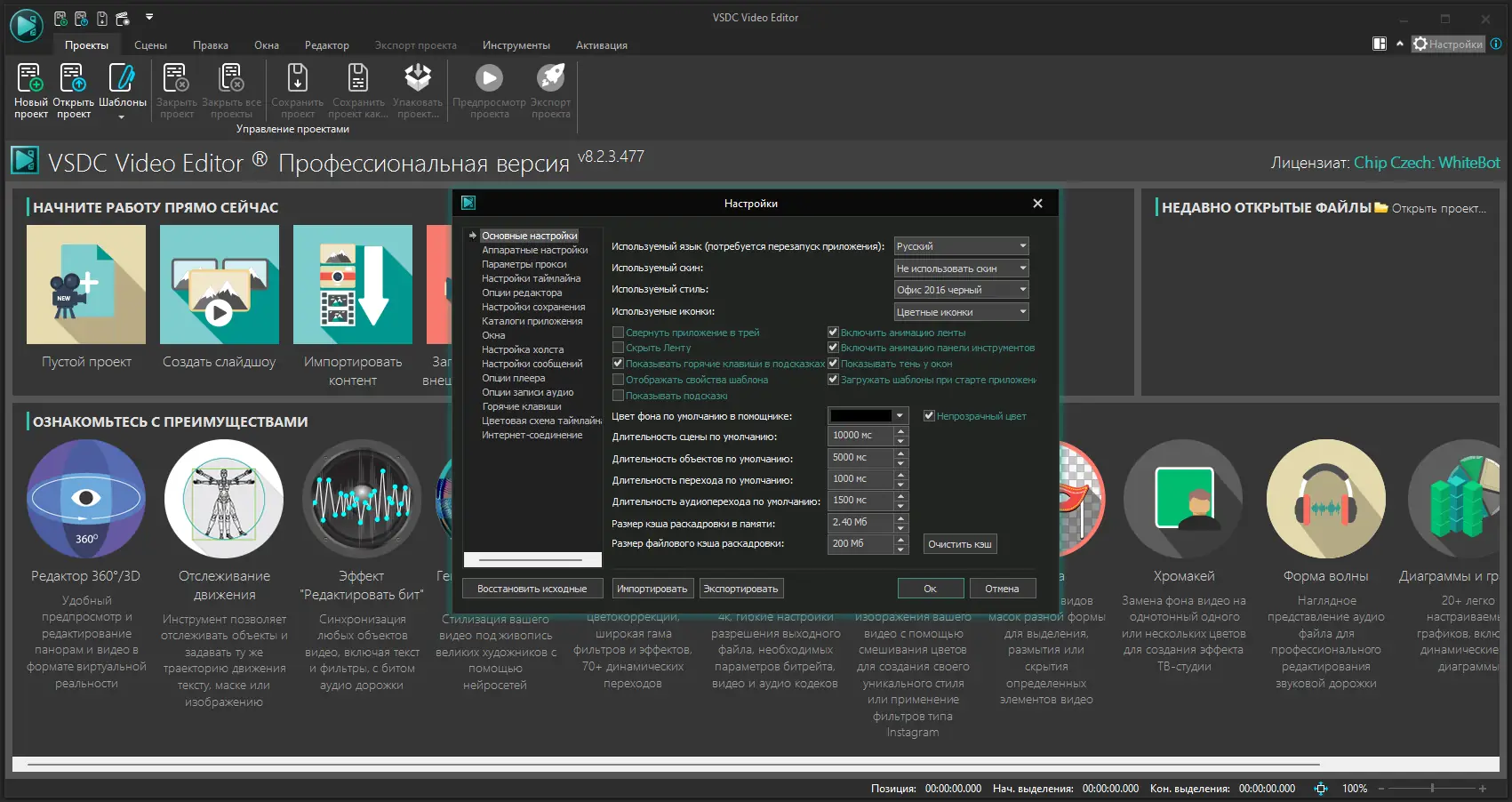Click the Упаковать проект box icon
1512x802 pixels.
[418, 78]
